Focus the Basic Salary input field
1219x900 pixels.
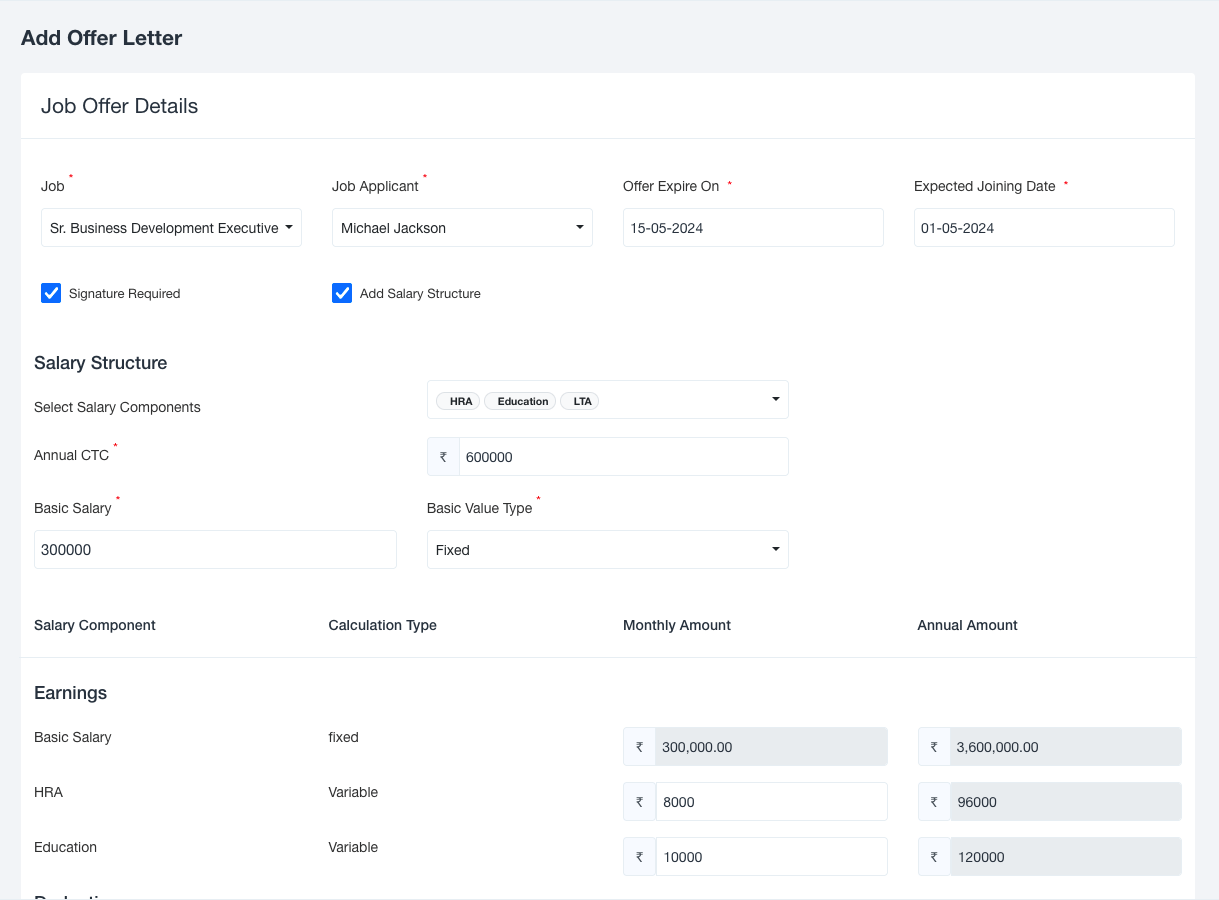click(215, 550)
